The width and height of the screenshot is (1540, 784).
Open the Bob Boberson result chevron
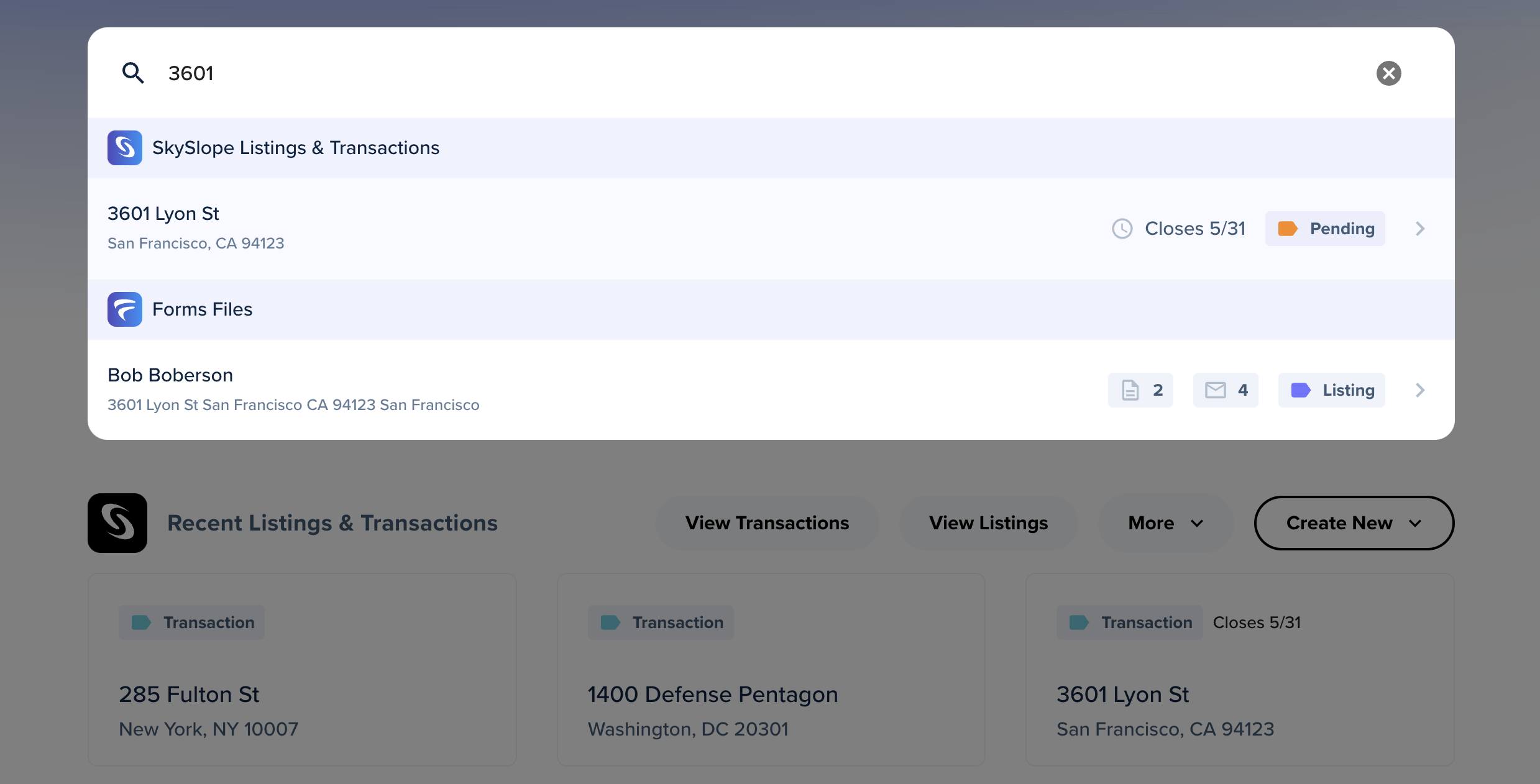point(1420,390)
